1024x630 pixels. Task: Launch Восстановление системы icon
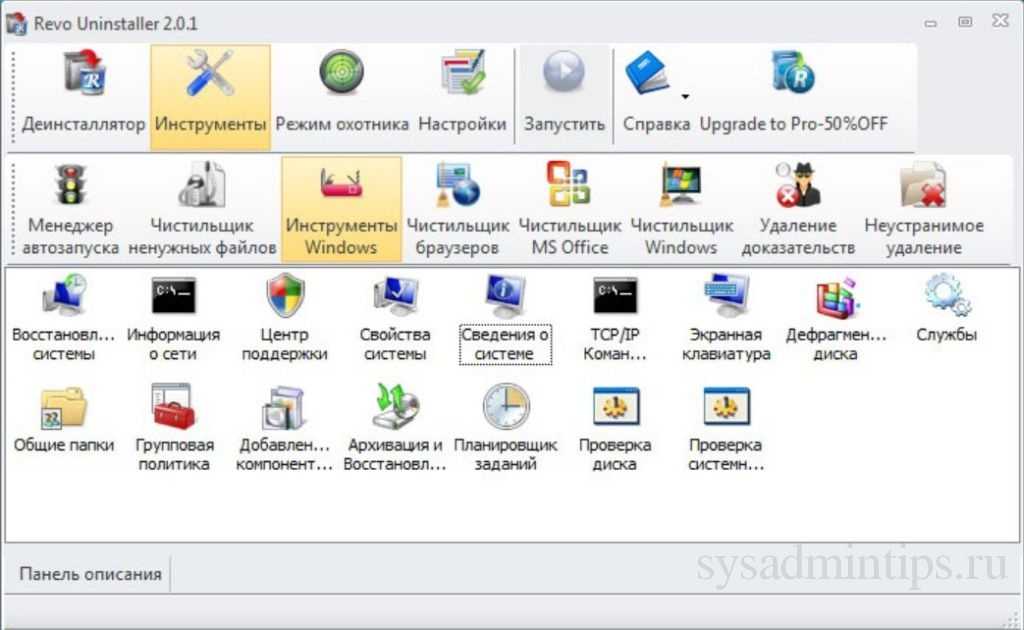tap(64, 297)
